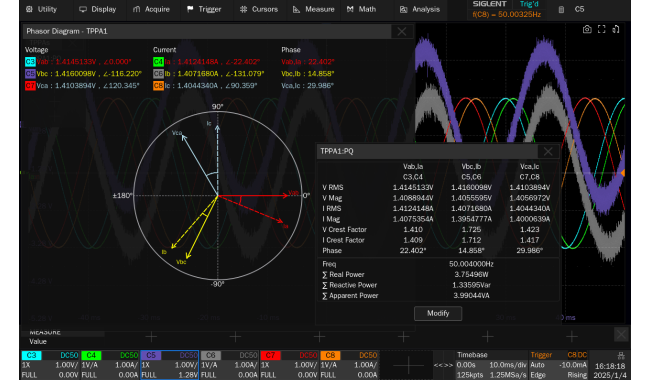Click the touch-lock icon right of the fullscreen icon
This screenshot has height=380, width=650.
point(616,29)
